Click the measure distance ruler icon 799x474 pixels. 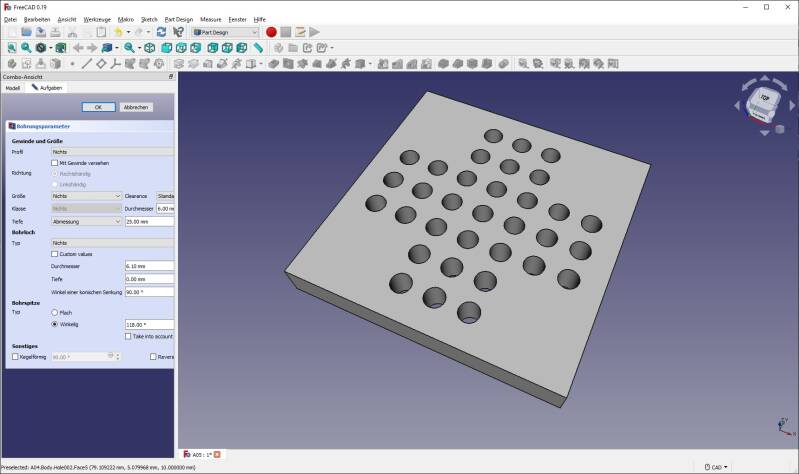(x=258, y=47)
